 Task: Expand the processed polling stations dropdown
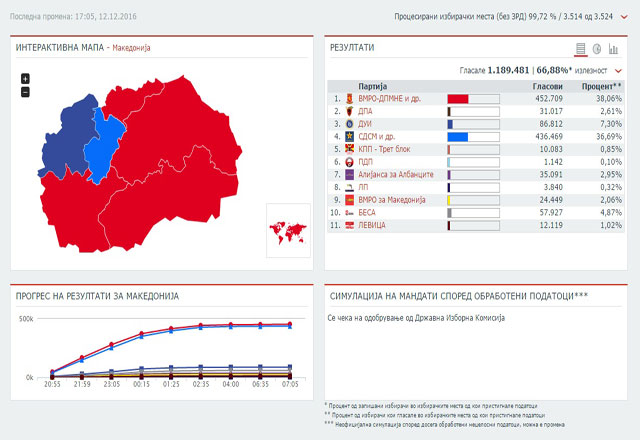[624, 17]
